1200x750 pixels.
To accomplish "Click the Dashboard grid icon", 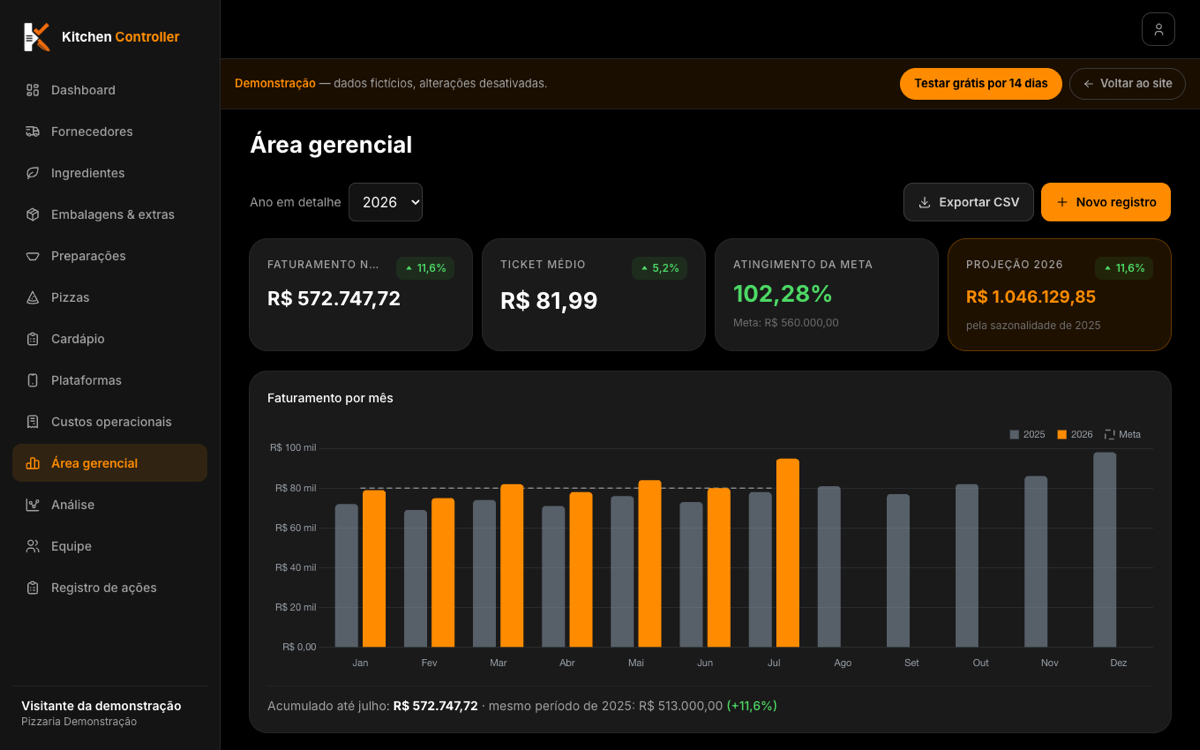I will [x=33, y=90].
